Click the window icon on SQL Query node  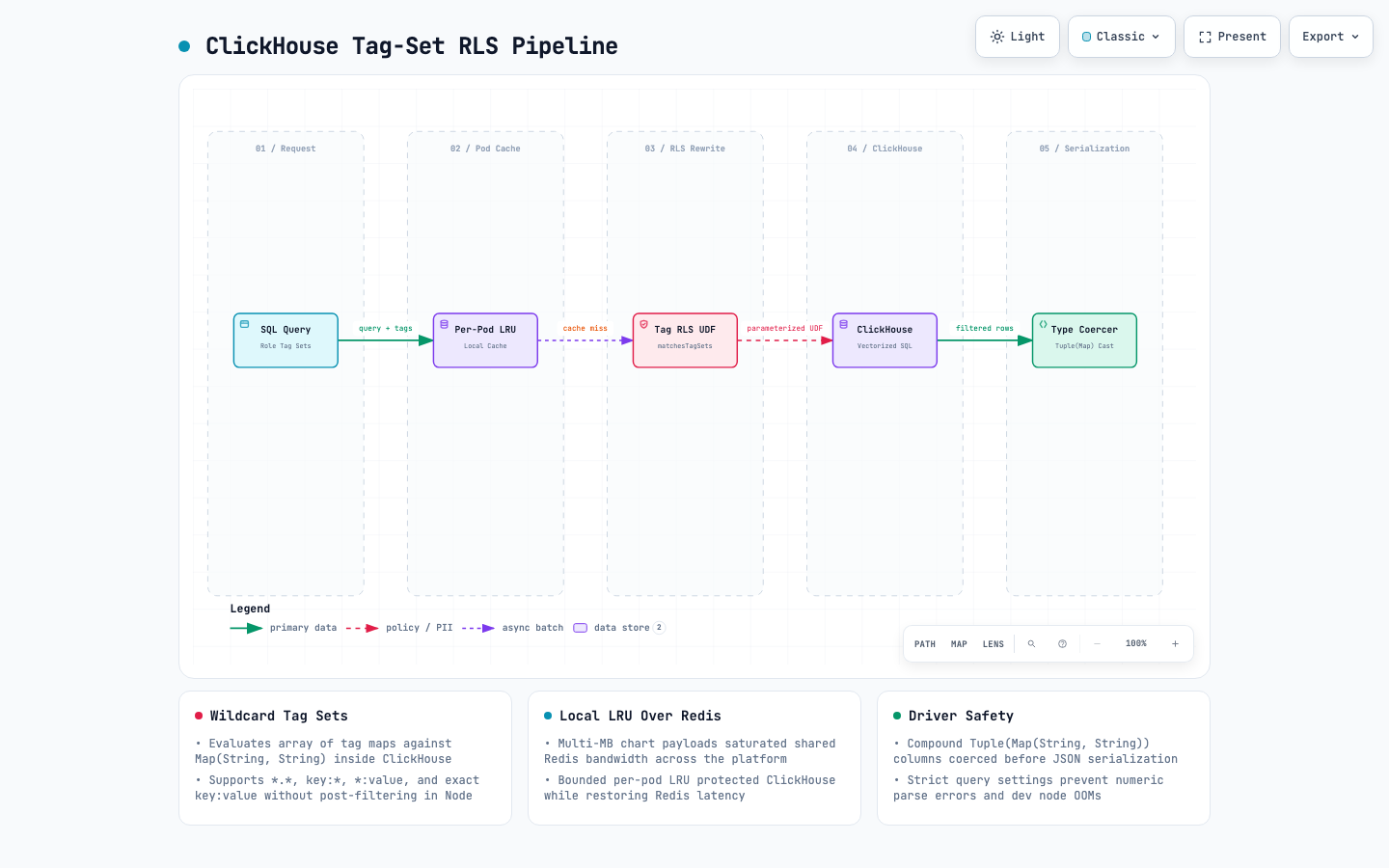(244, 324)
